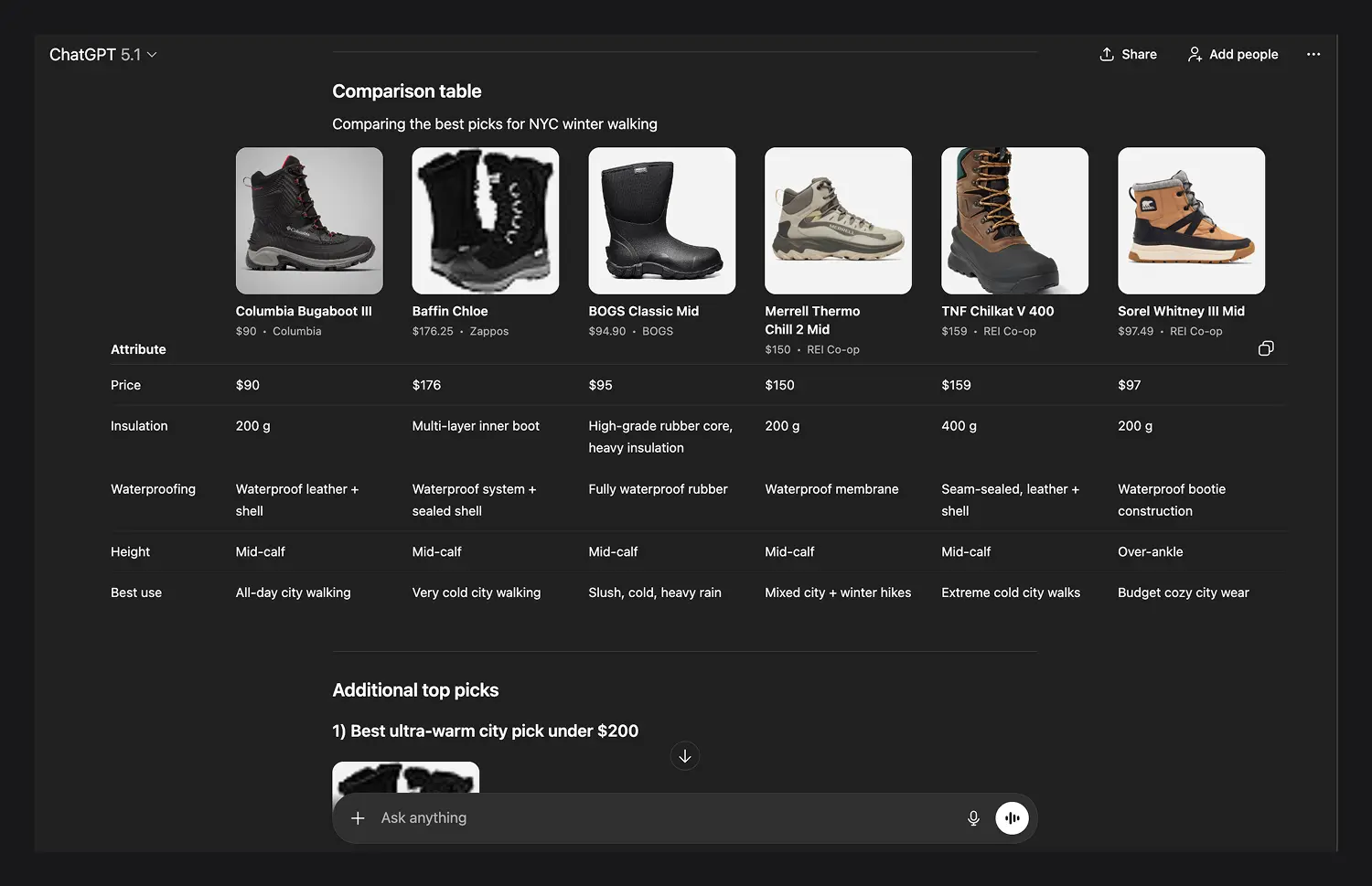Screen dimensions: 1372x886
Task: Open the Baffin Chloe product image
Action: (x=486, y=220)
